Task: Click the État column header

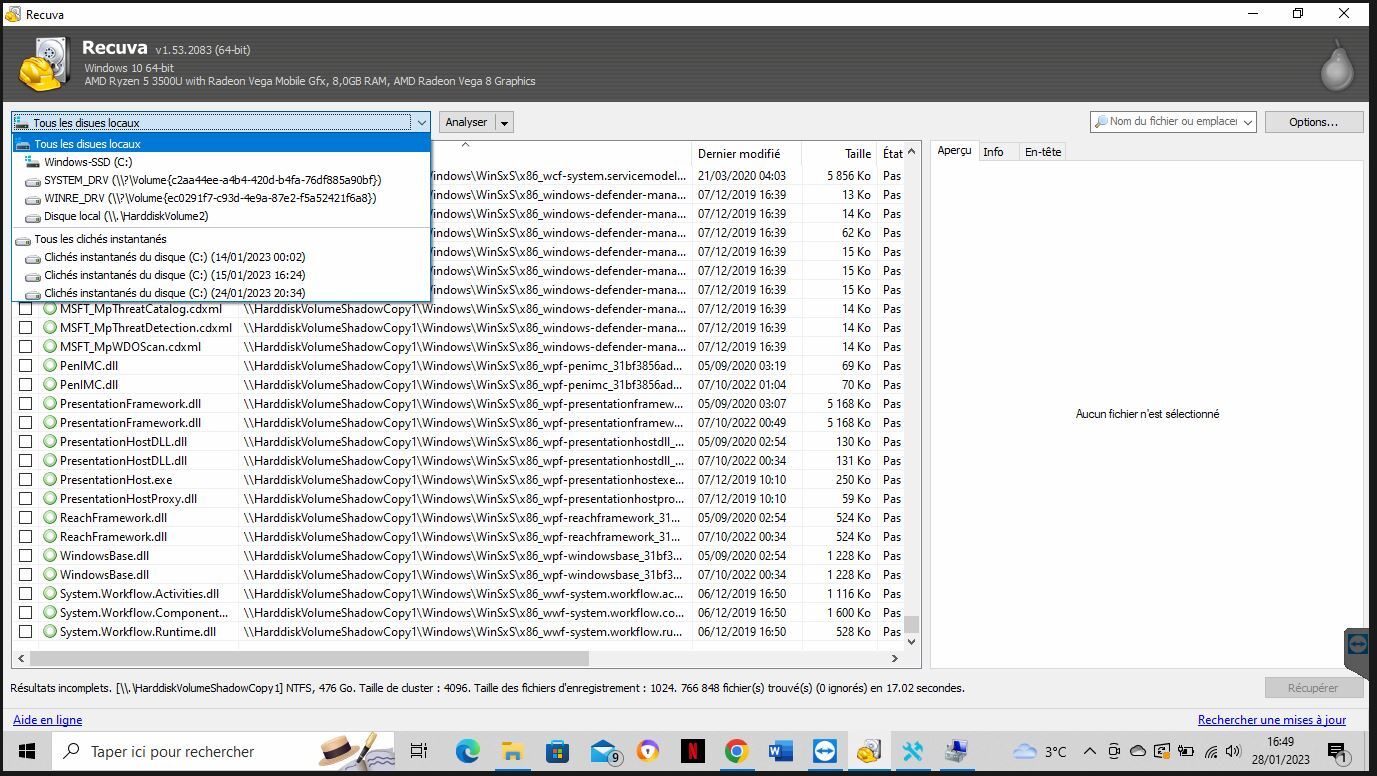Action: pos(892,154)
